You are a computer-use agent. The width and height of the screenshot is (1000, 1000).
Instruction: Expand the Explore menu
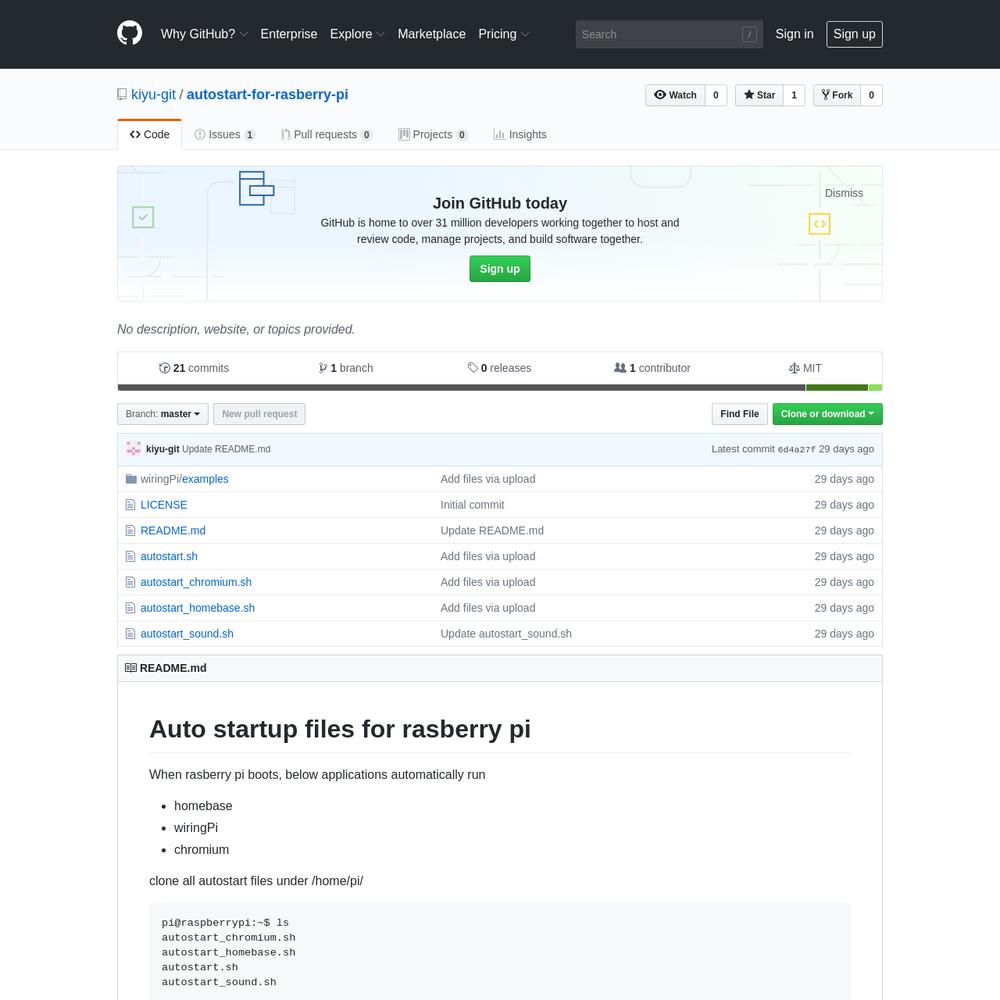357,34
